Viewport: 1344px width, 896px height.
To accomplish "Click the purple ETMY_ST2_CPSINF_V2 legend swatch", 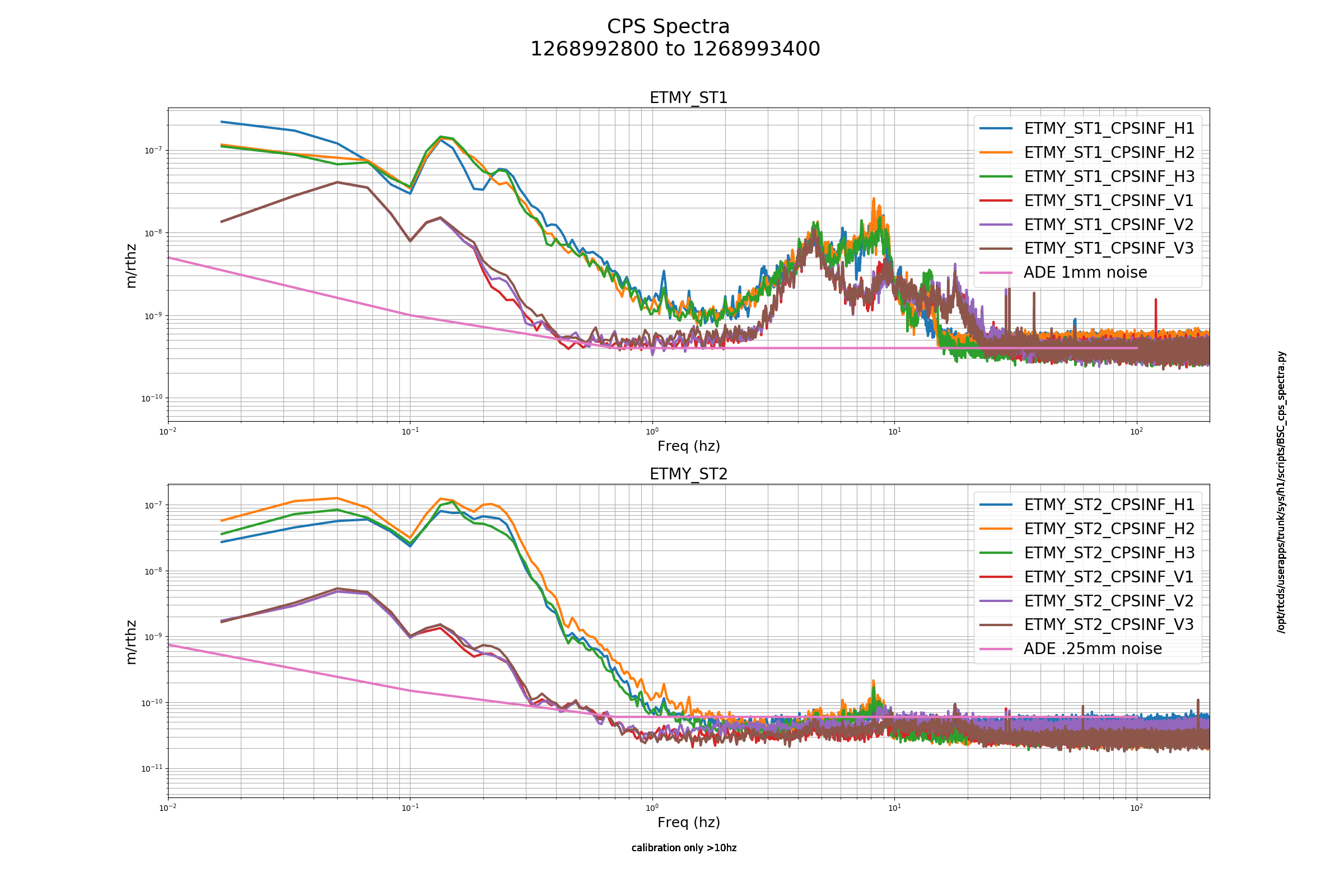I will [x=996, y=600].
